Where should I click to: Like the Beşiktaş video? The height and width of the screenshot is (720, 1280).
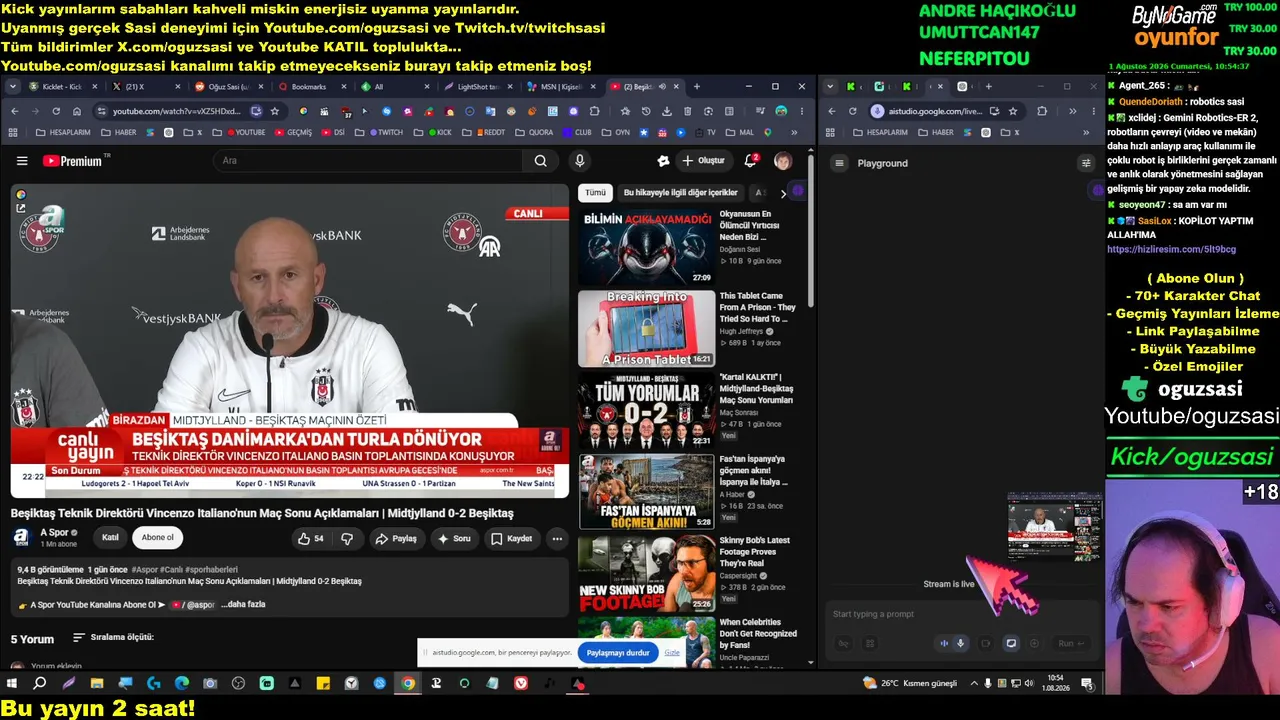[x=311, y=538]
